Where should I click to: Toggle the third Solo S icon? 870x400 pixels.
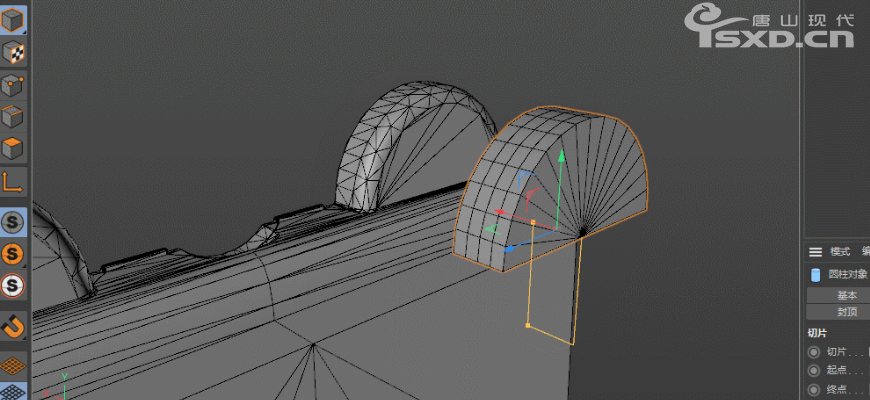click(13, 286)
